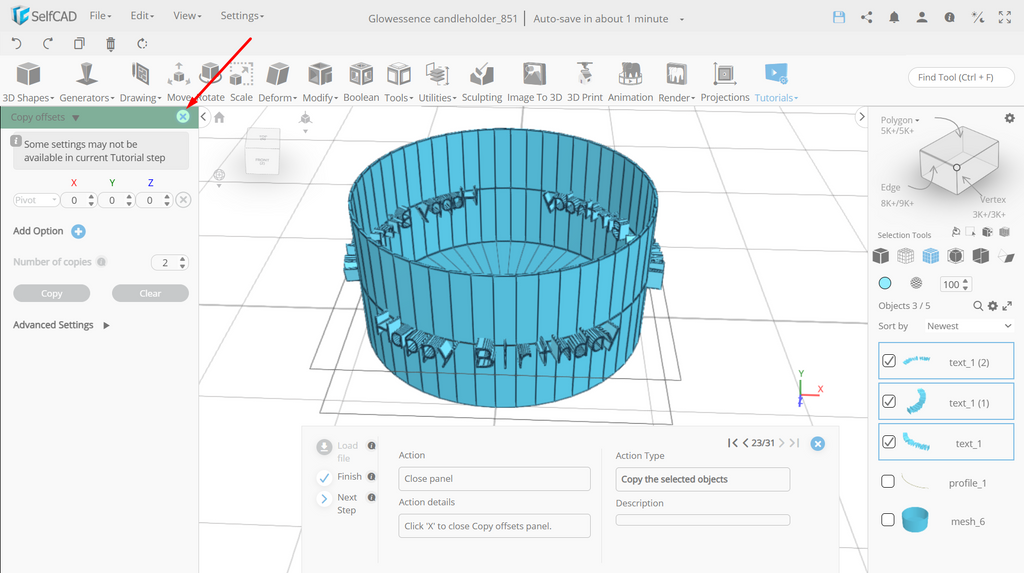Open the Projections tool
The image size is (1024, 573).
click(x=725, y=82)
